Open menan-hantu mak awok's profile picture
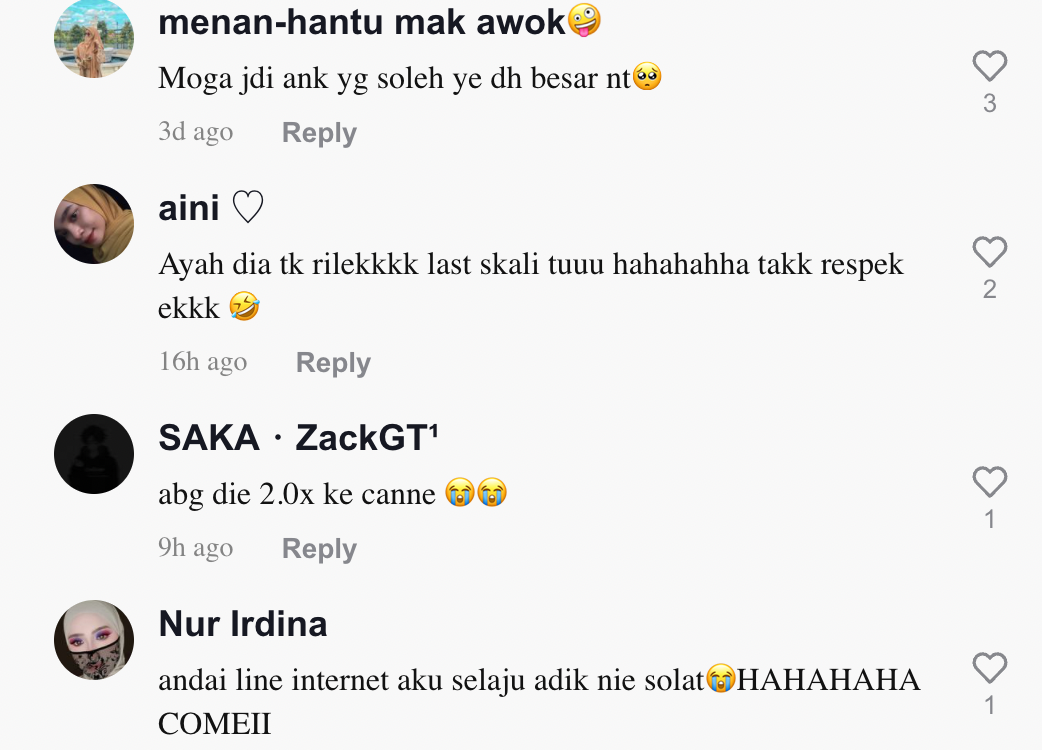The image size is (1042, 750). click(x=94, y=38)
